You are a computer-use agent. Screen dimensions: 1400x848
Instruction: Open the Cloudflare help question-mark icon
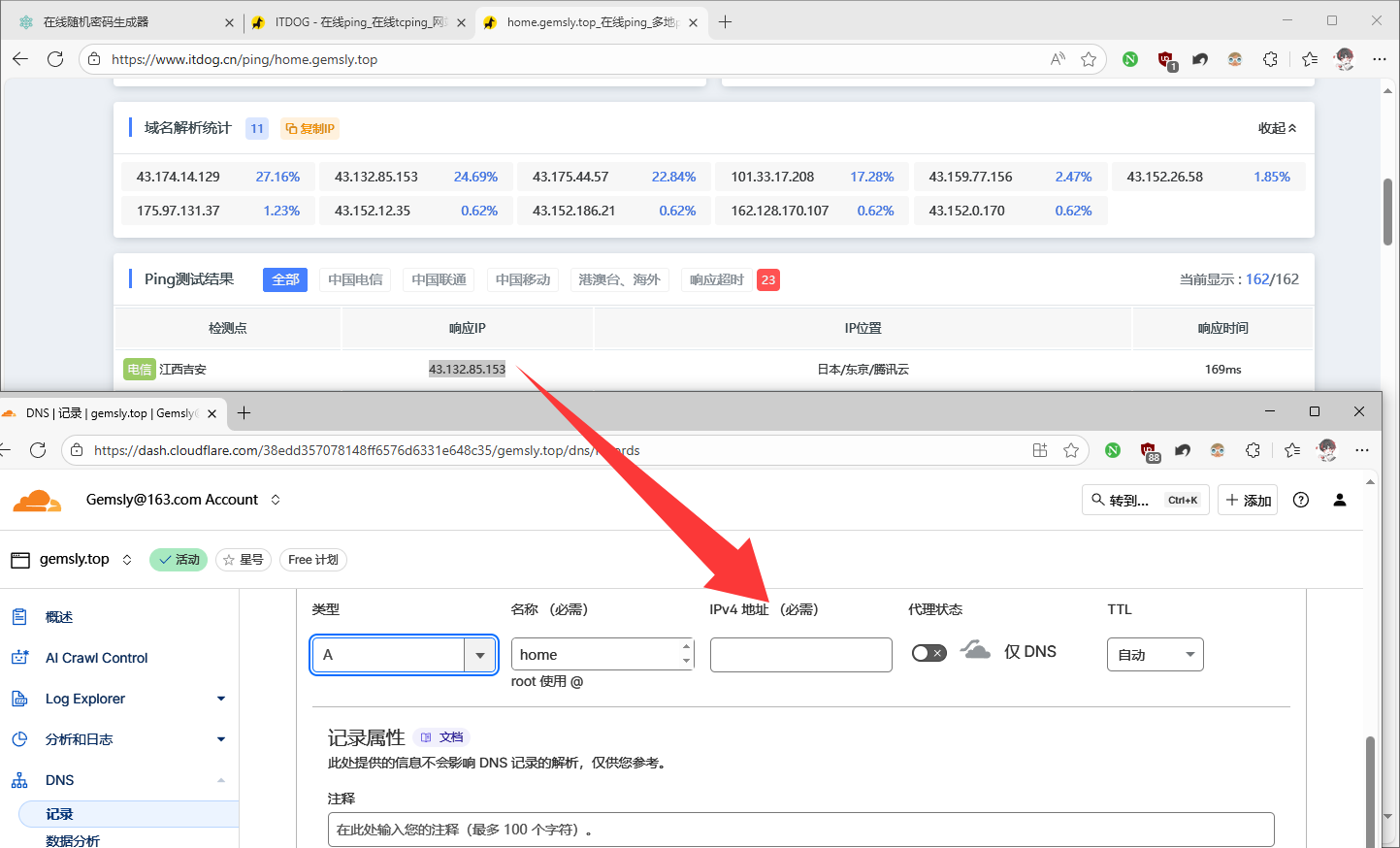coord(1301,500)
